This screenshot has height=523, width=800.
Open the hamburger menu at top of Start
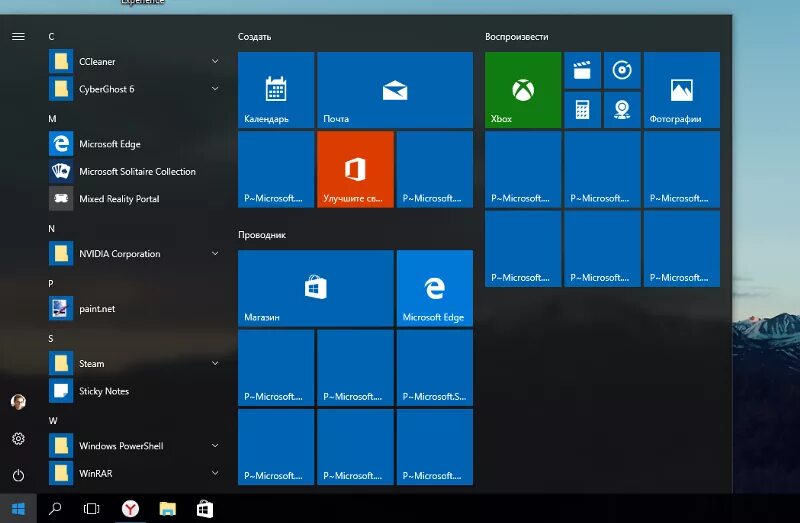18,36
